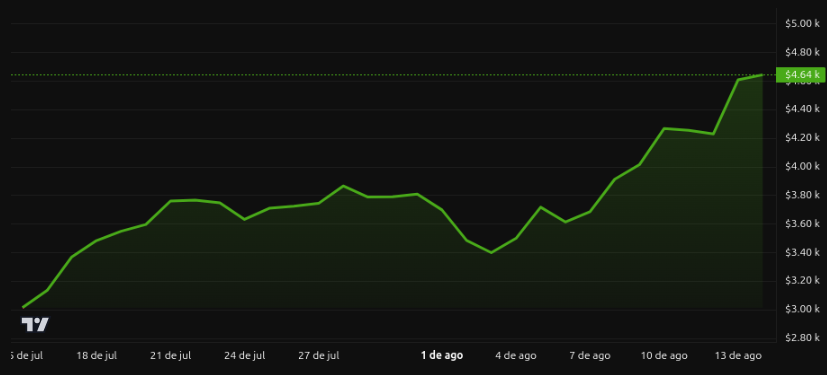Click the $2.80 k axis label
This screenshot has width=827, height=375.
(802, 338)
